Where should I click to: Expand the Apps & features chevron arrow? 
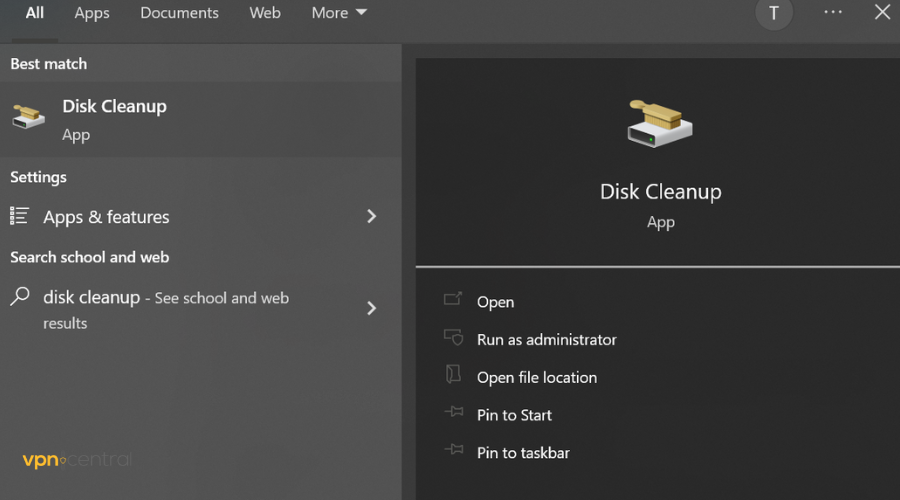tap(371, 216)
